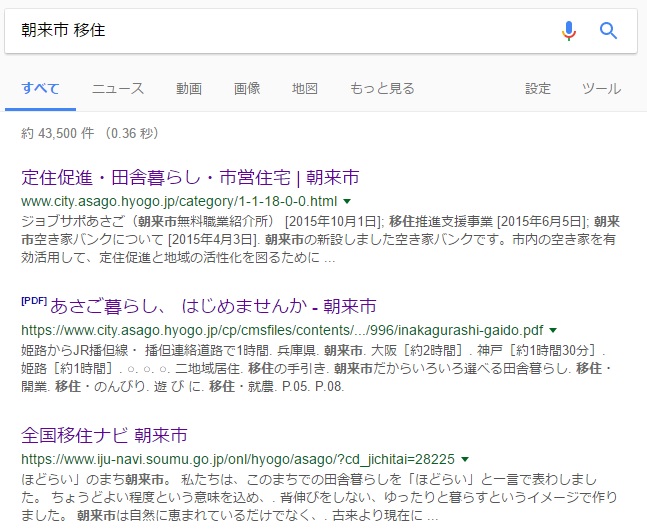The height and width of the screenshot is (529, 647).
Task: Open the 地図 tab
Action: click(305, 89)
